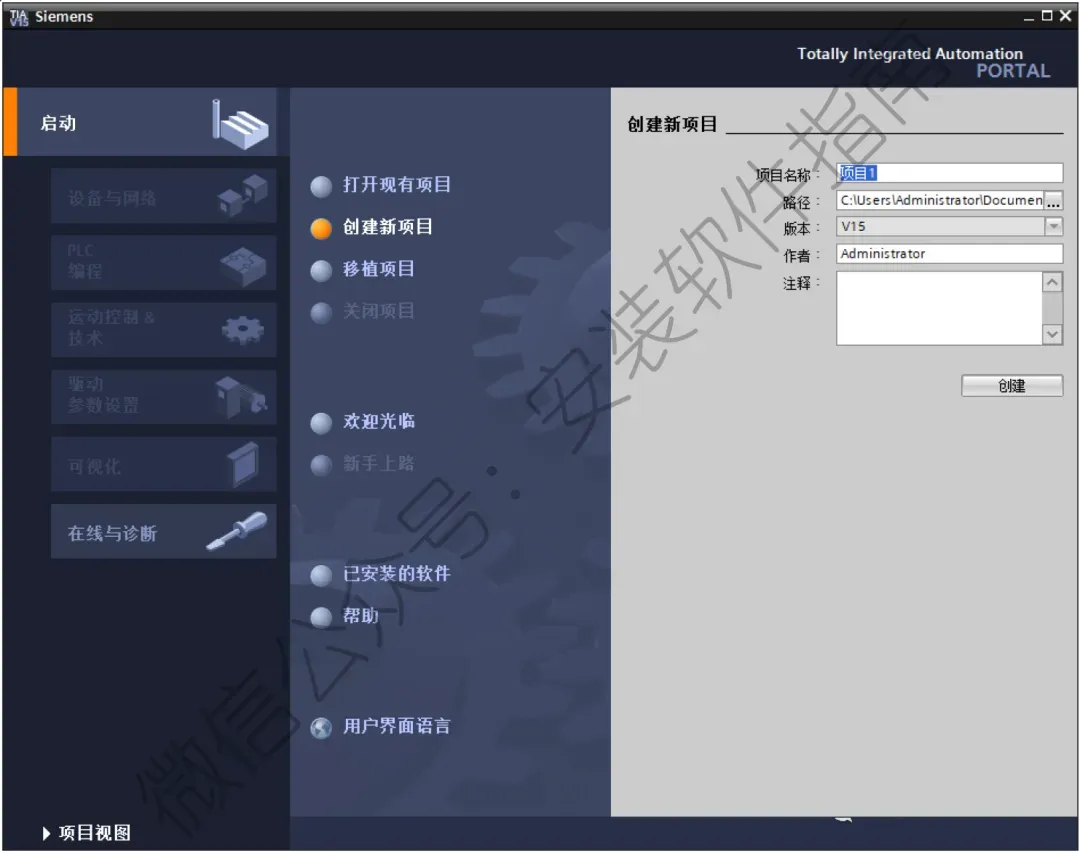
Task: Click the 创建 button
Action: coord(1012,386)
